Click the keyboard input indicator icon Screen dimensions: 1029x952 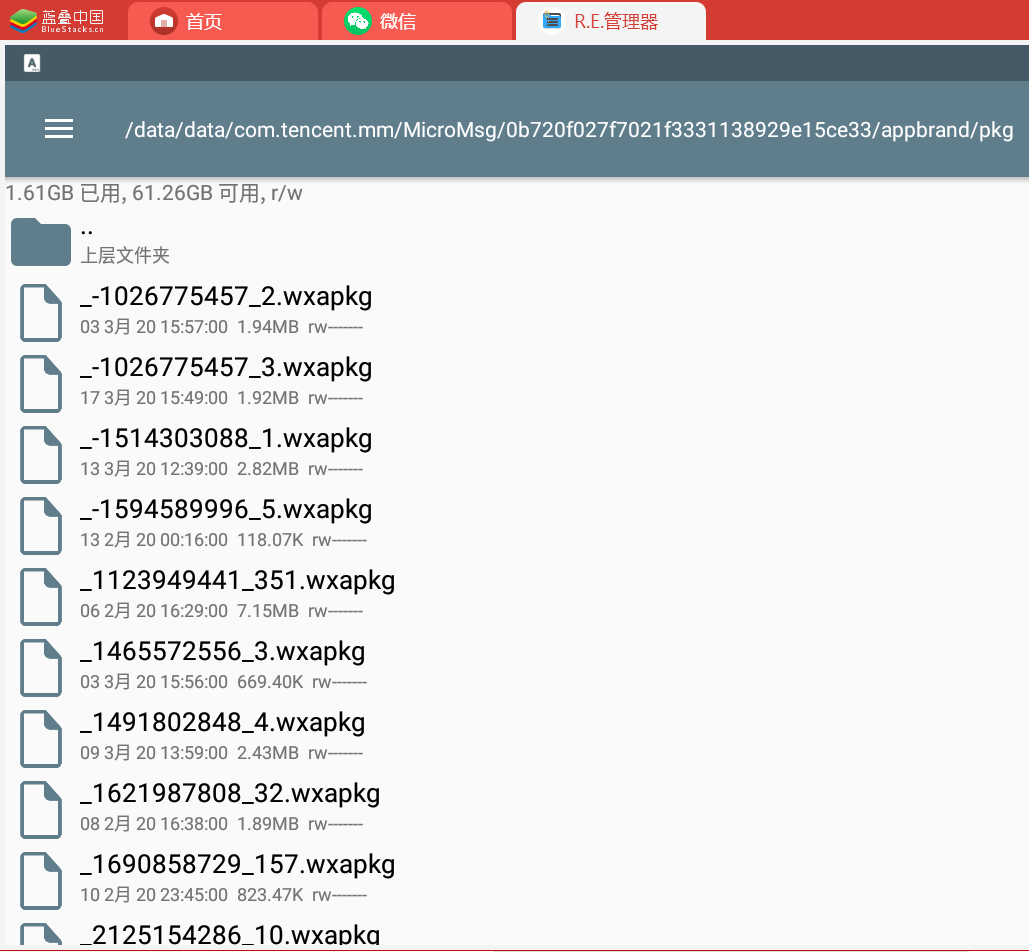coord(32,63)
